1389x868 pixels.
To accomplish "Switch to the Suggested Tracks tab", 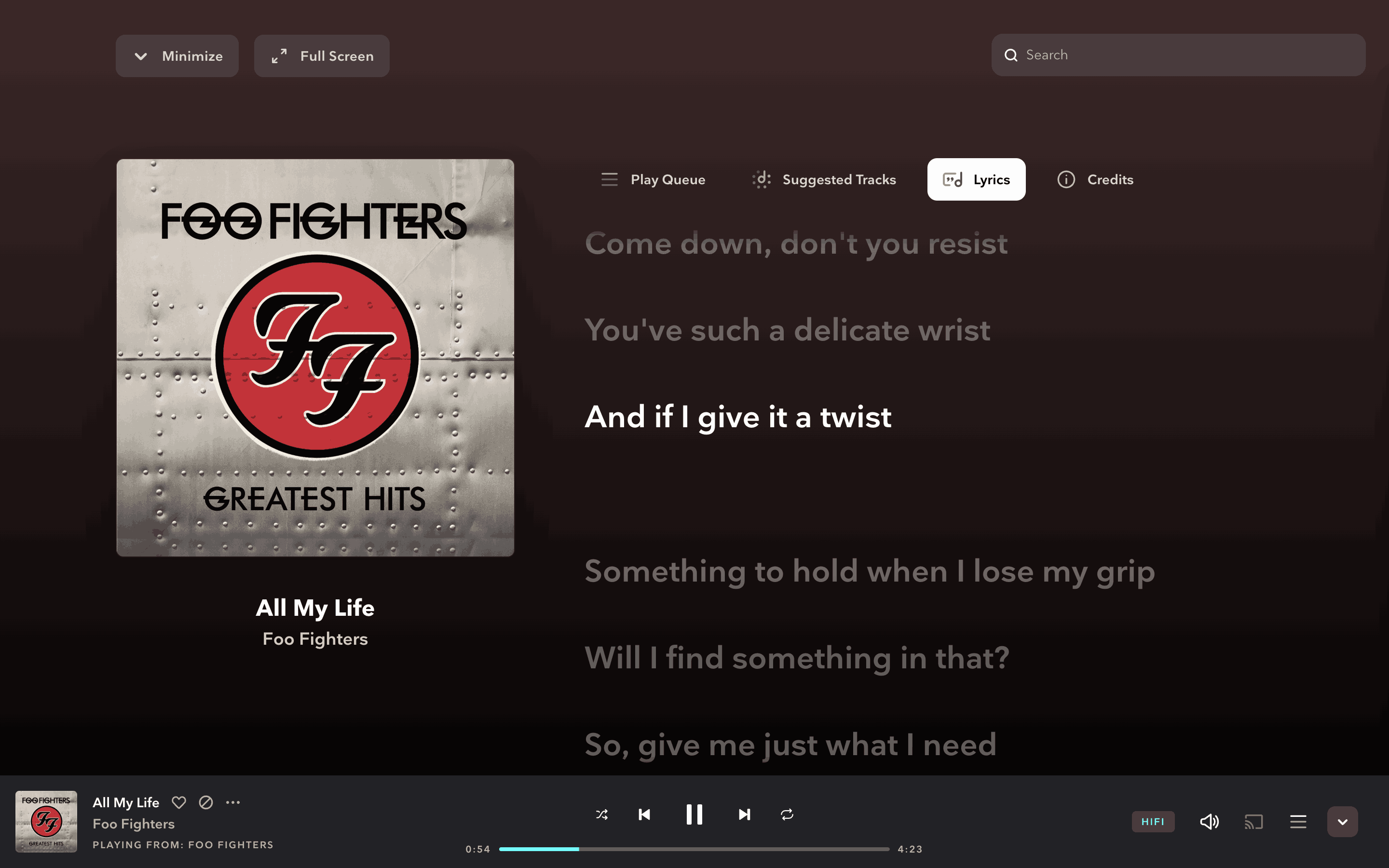I will pos(824,180).
